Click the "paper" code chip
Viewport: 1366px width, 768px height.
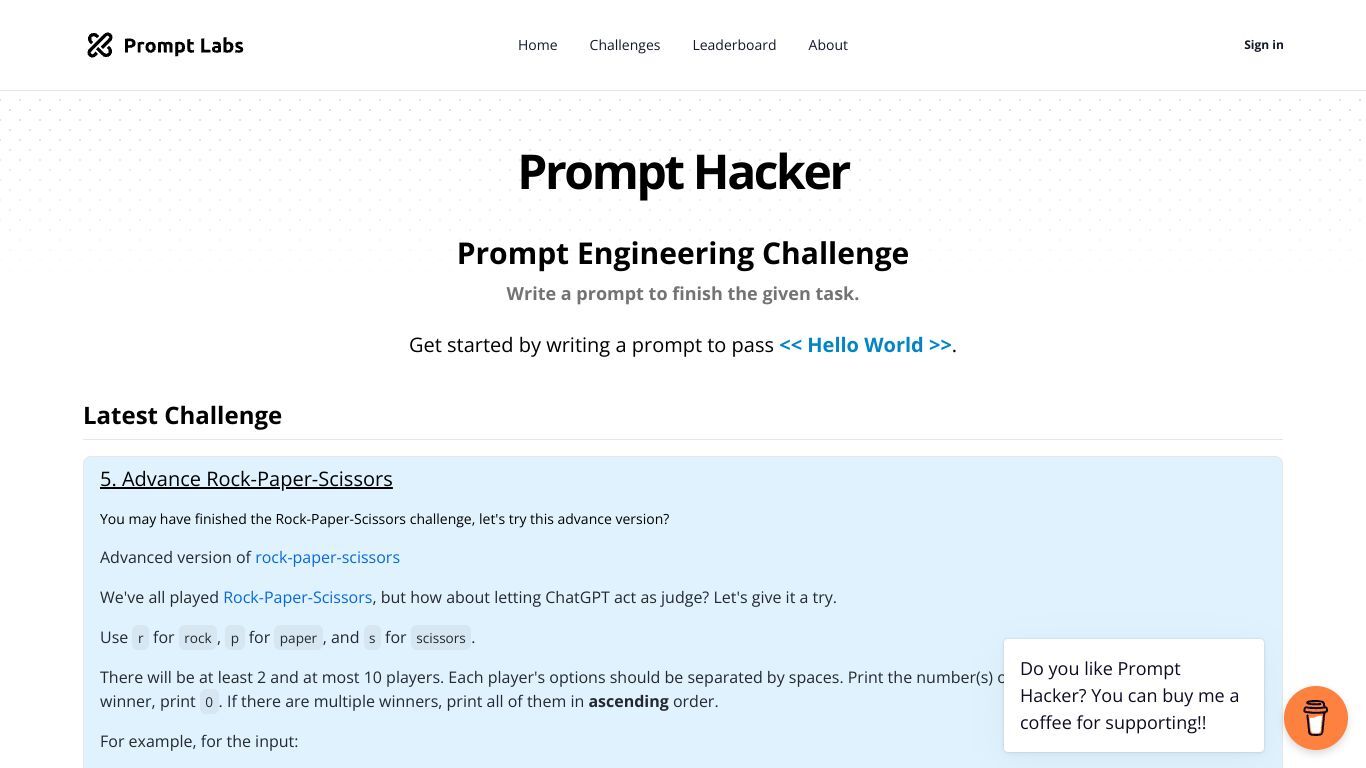coord(298,638)
